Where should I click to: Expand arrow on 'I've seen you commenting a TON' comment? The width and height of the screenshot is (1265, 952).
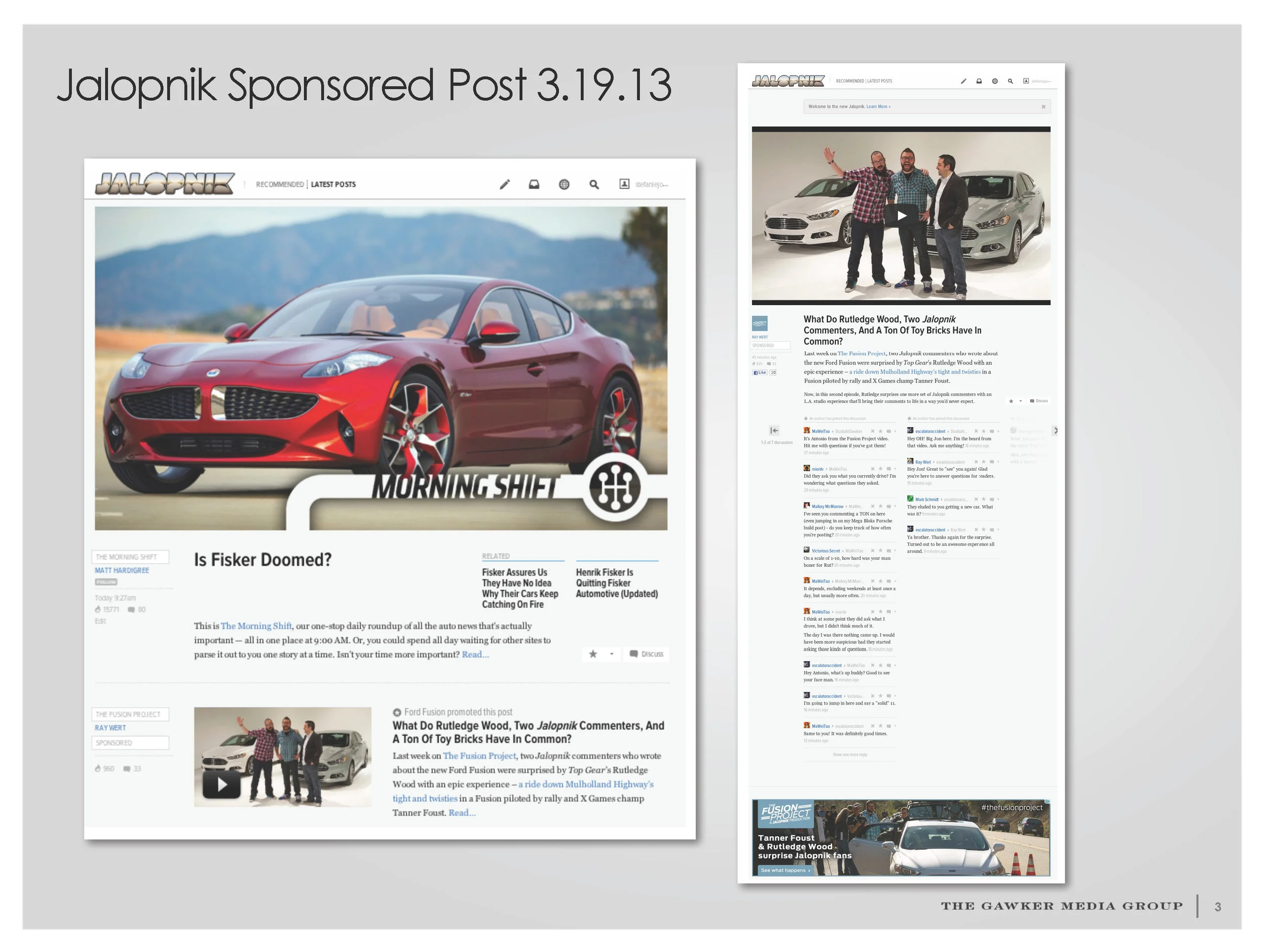point(895,506)
